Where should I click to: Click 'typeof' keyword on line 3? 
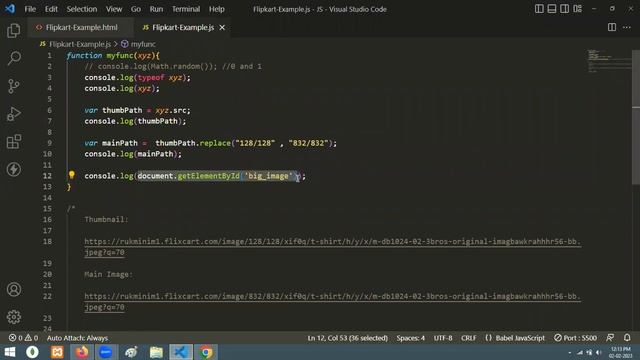pyautogui.click(x=151, y=78)
